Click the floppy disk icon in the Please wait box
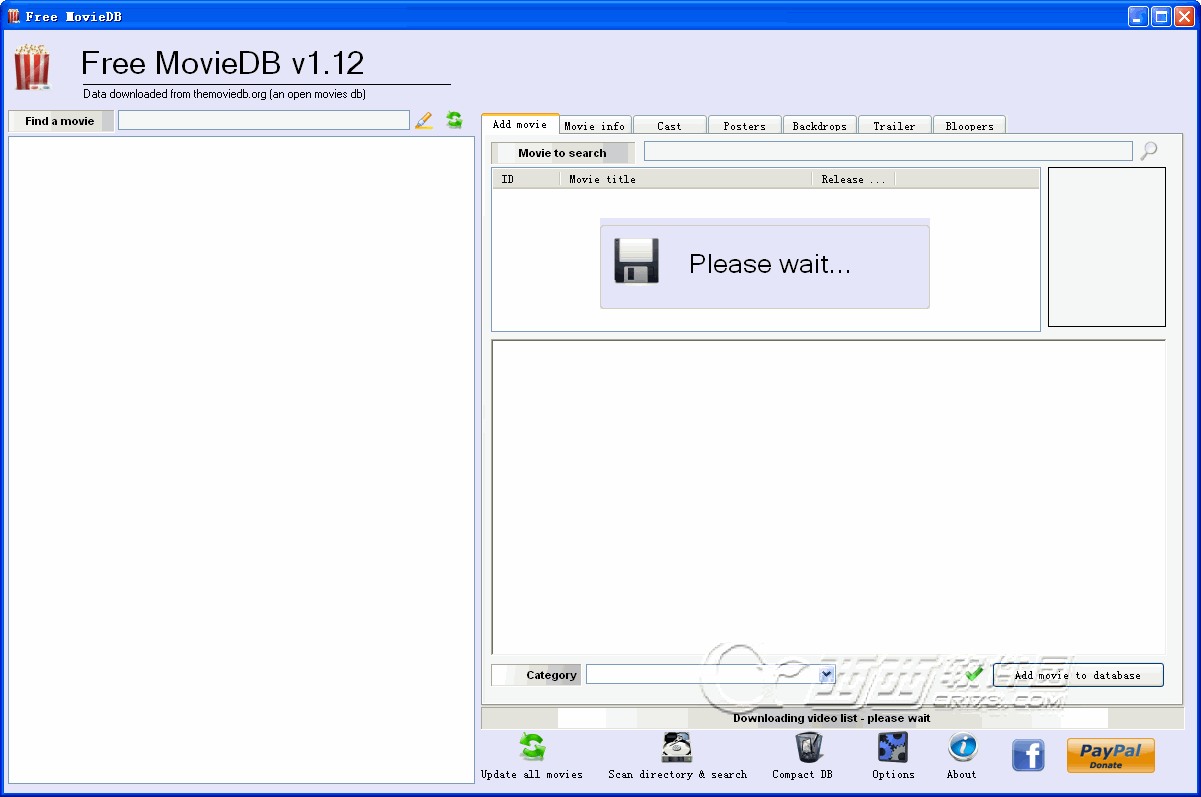 (636, 261)
